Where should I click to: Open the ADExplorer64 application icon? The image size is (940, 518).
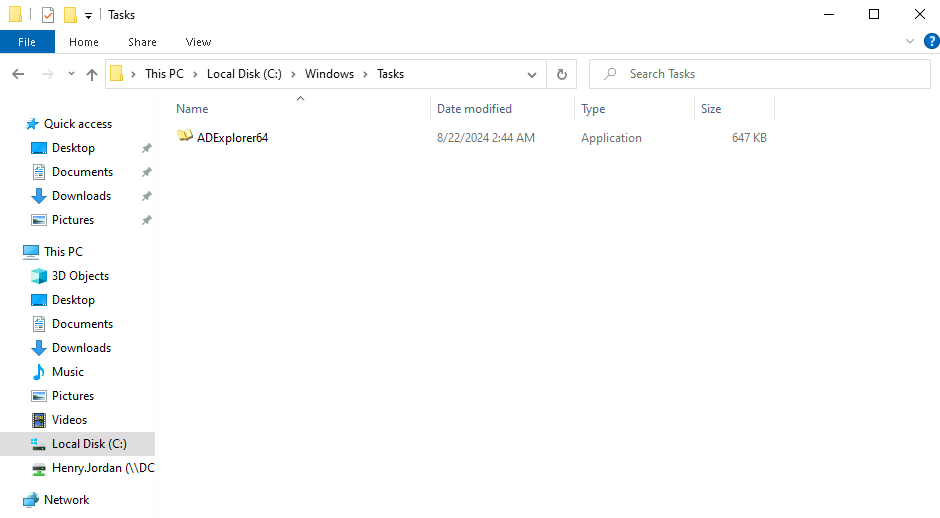(x=185, y=136)
